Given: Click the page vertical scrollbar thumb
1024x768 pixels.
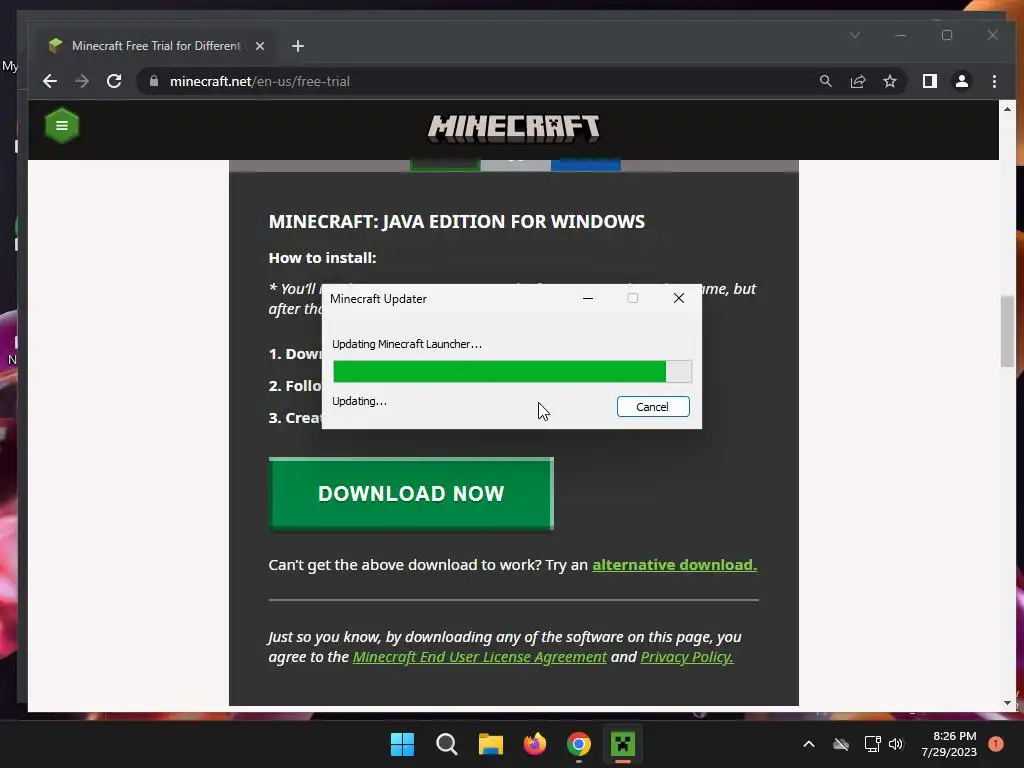Looking at the screenshot, I should tap(1007, 331).
